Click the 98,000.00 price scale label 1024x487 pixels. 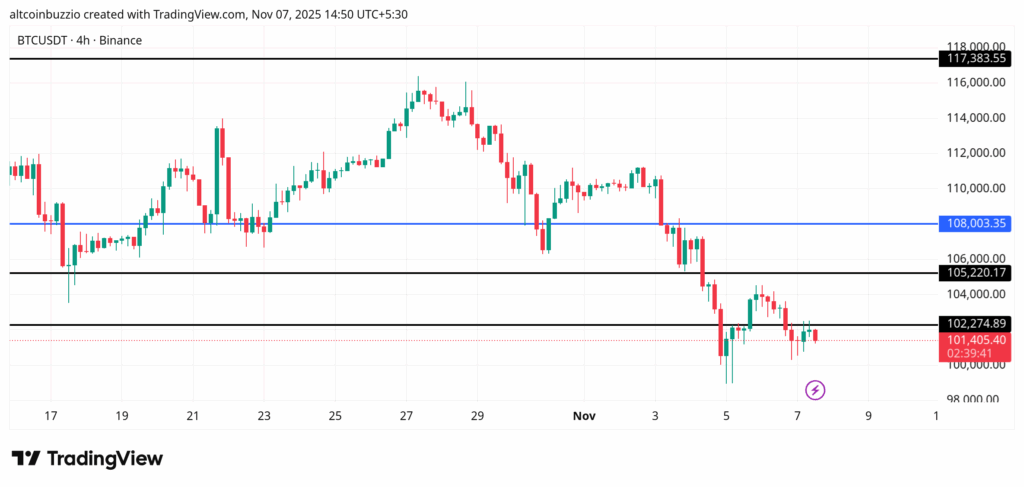(974, 399)
